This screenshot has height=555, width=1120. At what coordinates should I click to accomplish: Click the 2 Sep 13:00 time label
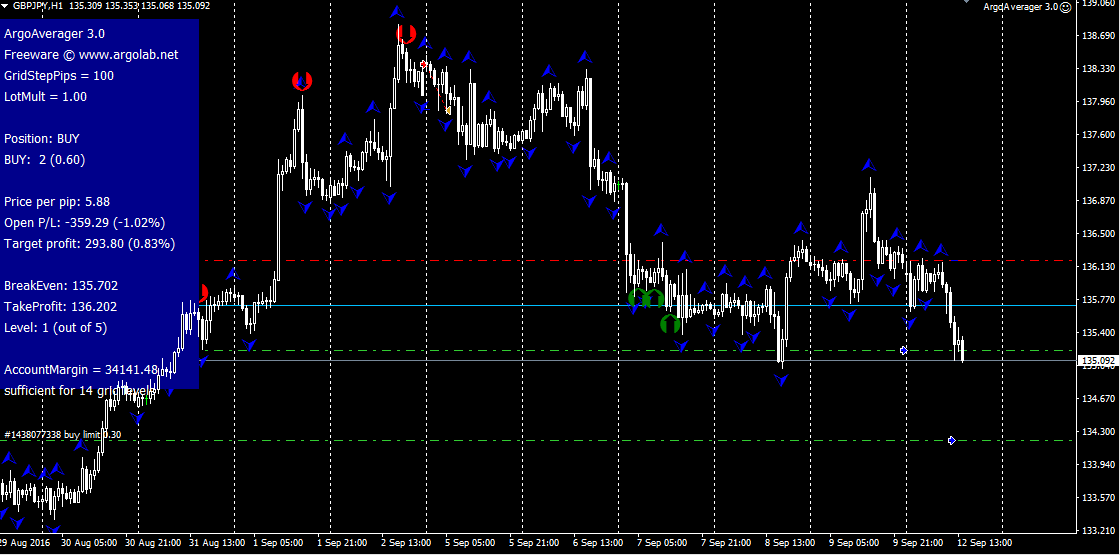click(x=406, y=542)
